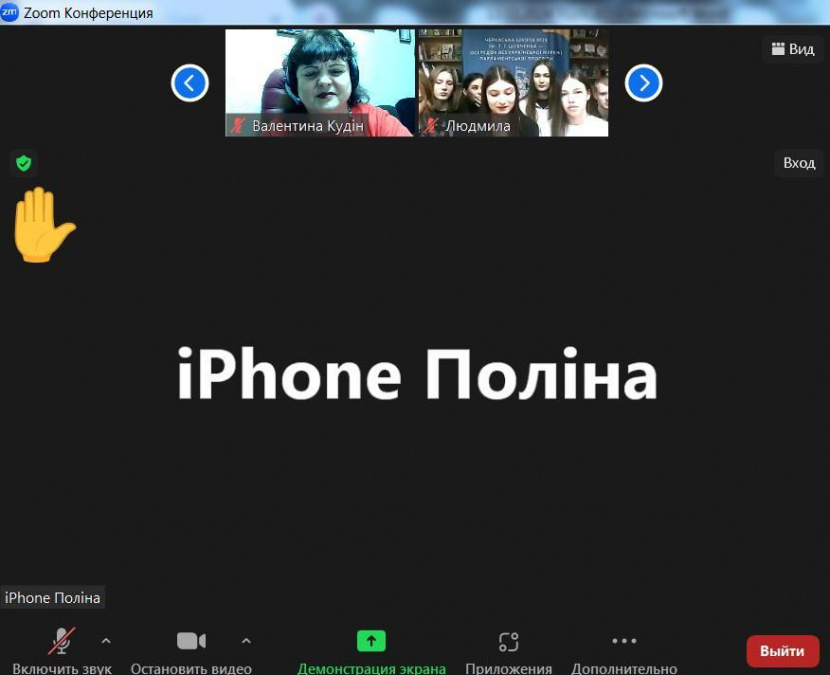The image size is (830, 675).
Task: Click the Zoom Конференция window title
Action: (x=88, y=13)
